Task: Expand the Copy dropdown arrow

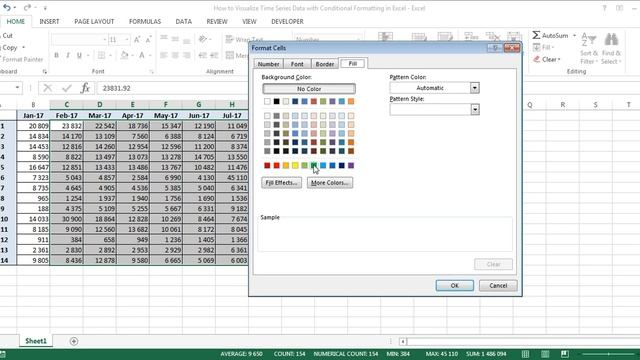Action: [x=23, y=48]
